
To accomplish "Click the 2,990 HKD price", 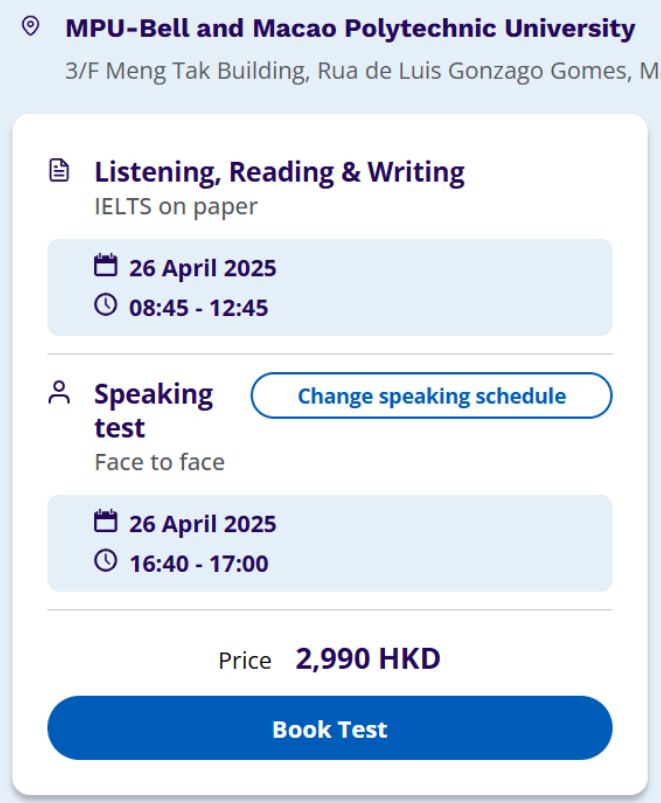I will tap(368, 659).
